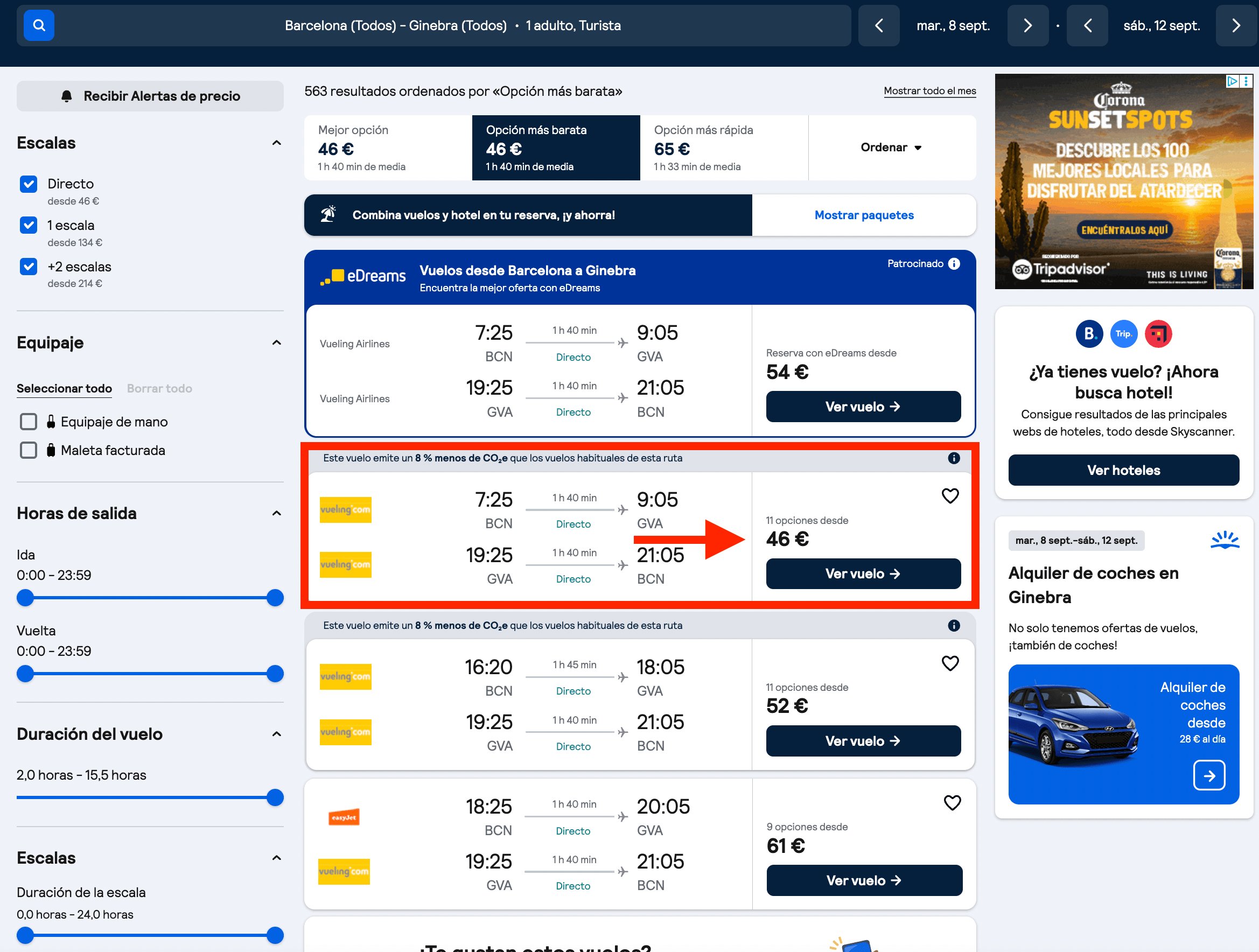The image size is (1259, 952).
Task: Click the Ver hoteles button
Action: (x=1123, y=470)
